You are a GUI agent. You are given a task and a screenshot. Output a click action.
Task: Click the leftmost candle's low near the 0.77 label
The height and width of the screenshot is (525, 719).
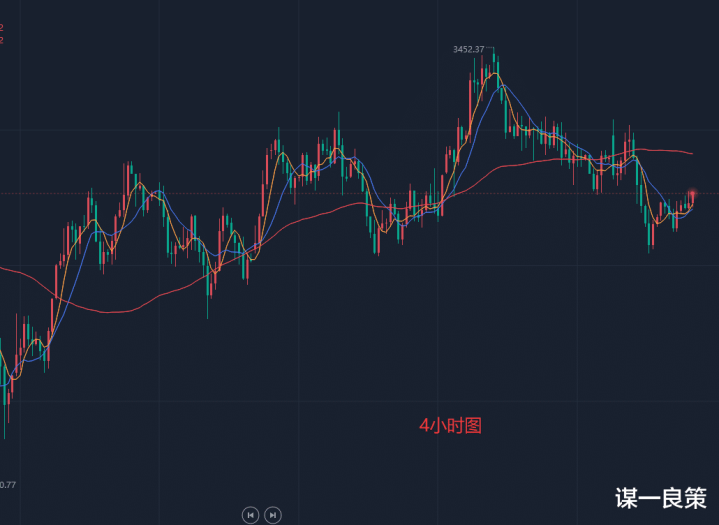coord(5,435)
